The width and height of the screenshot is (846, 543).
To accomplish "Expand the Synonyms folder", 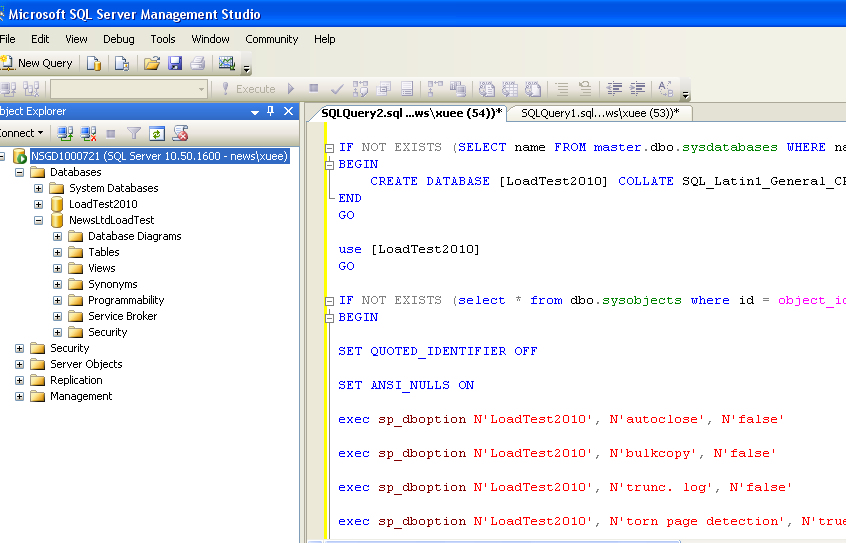I will tap(58, 284).
